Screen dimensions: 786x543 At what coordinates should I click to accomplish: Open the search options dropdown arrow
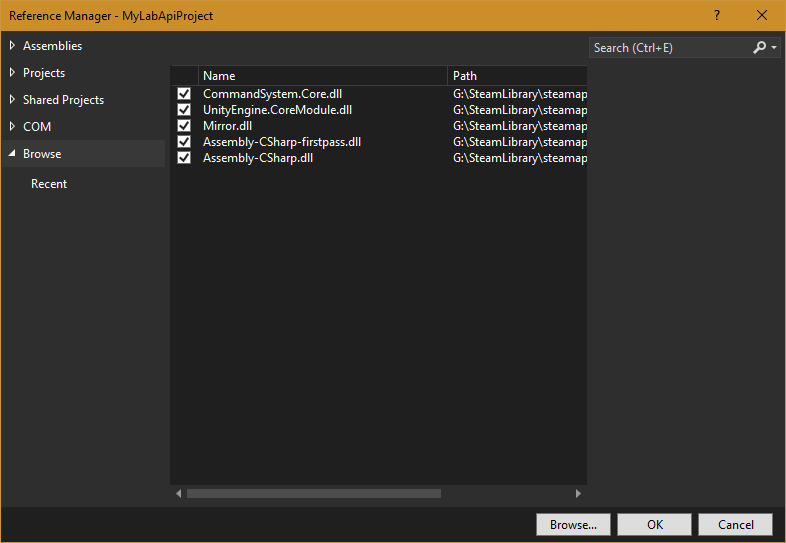point(774,48)
